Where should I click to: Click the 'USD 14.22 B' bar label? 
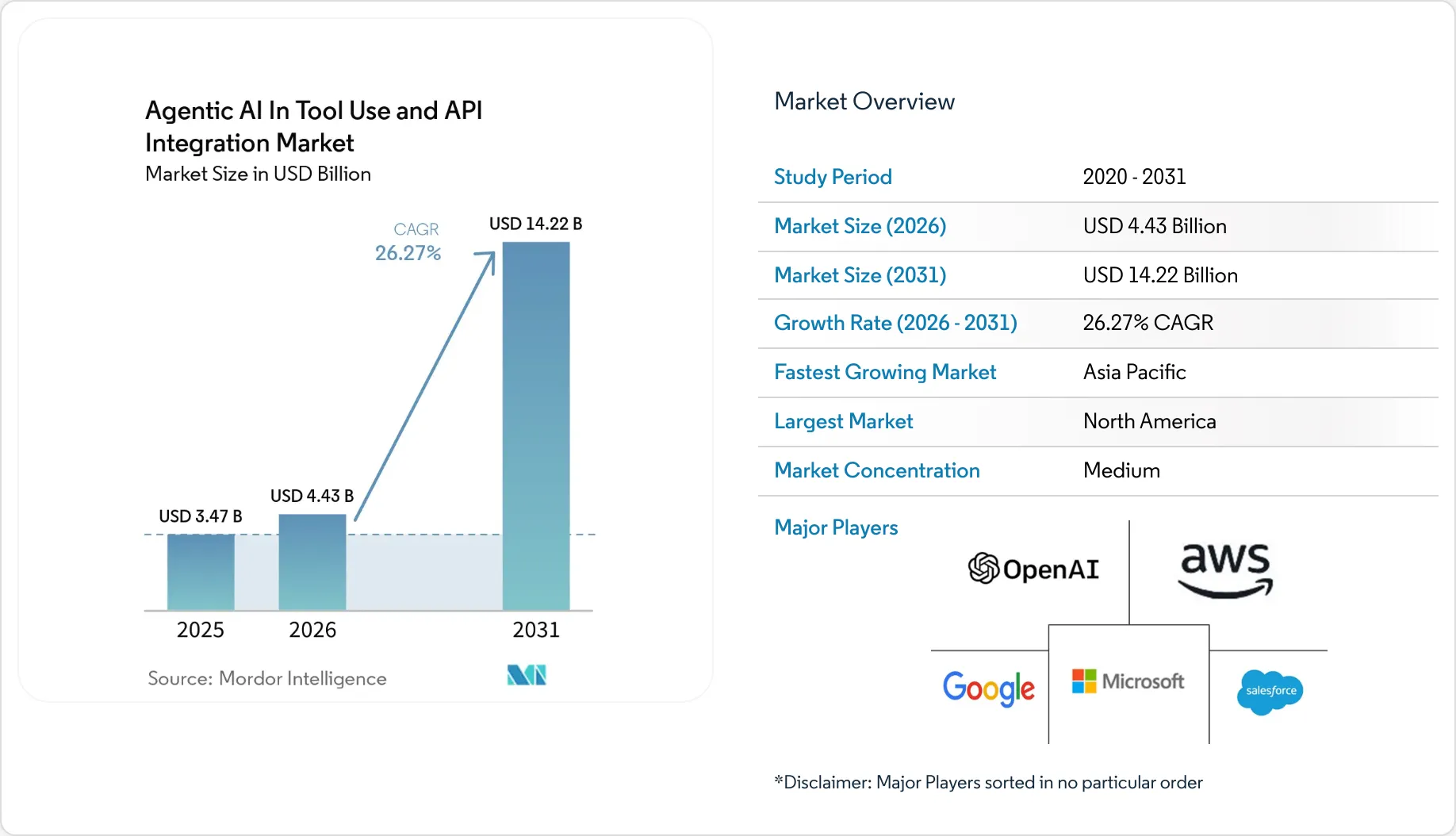(535, 224)
